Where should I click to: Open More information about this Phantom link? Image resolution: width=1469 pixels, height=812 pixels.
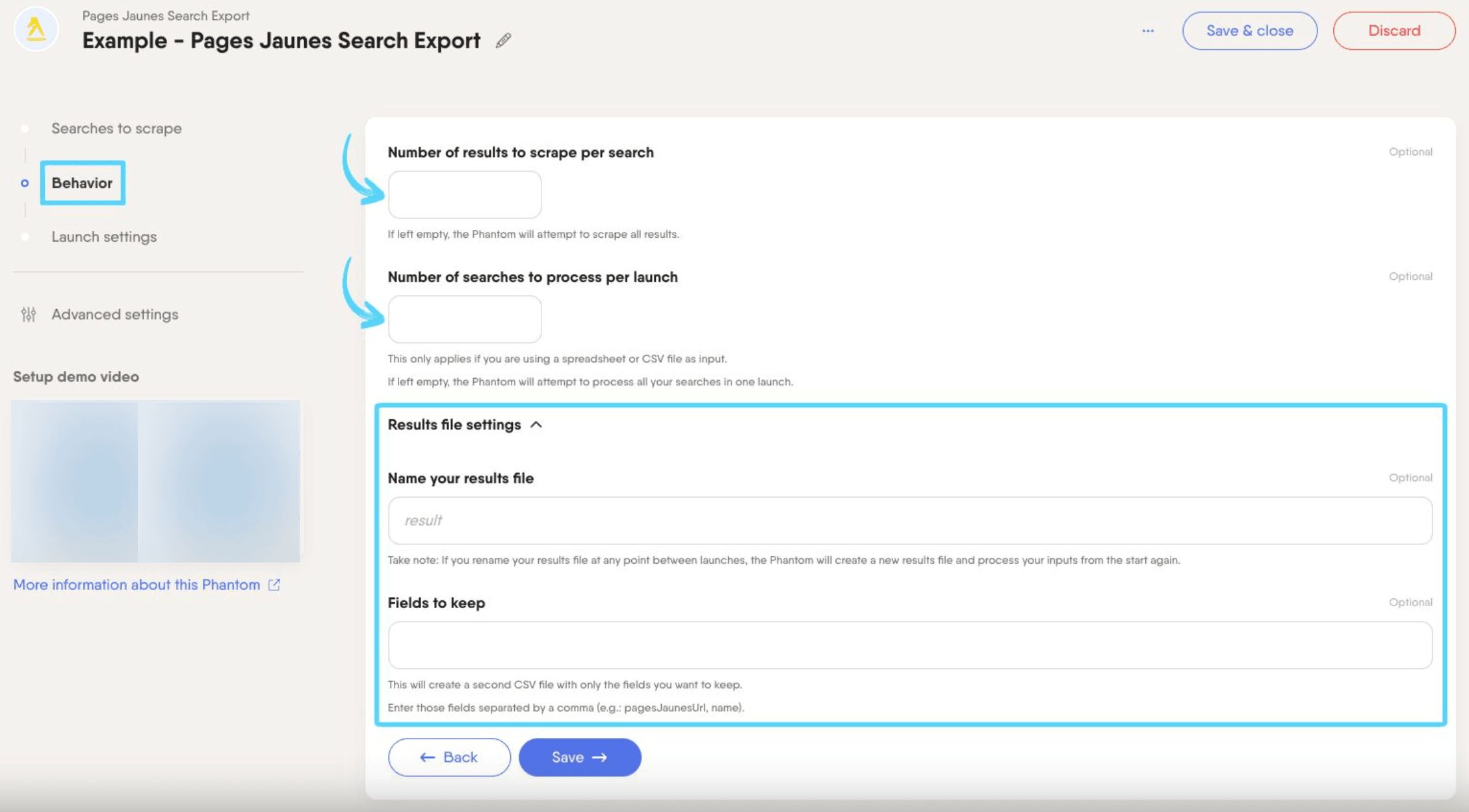tap(136, 585)
